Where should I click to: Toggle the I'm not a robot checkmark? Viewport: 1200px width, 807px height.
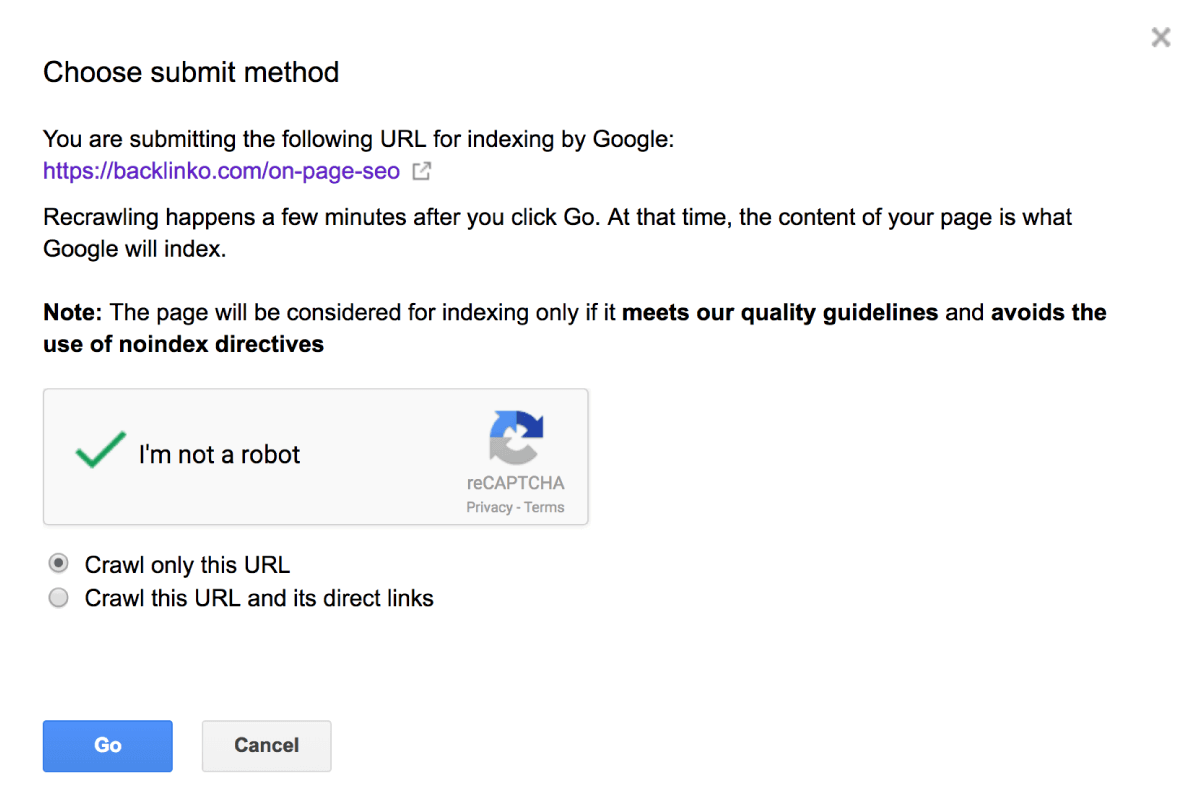(101, 451)
